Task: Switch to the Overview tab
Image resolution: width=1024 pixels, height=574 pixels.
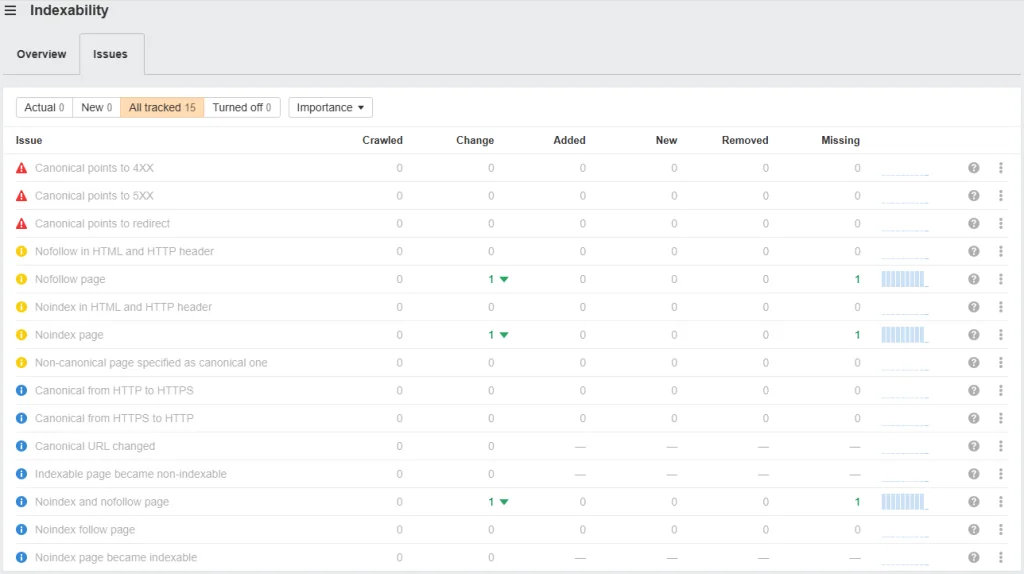Action: pyautogui.click(x=41, y=54)
